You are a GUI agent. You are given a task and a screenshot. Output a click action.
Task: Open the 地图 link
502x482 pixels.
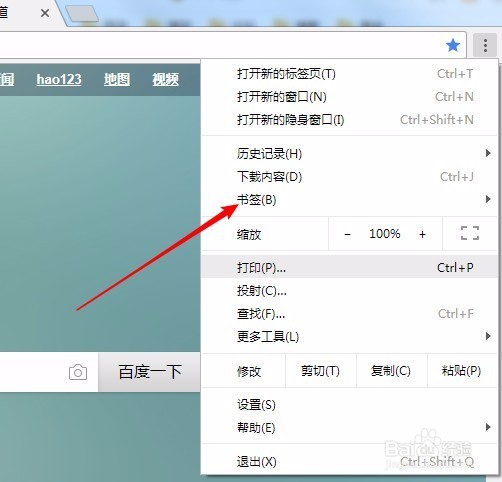click(117, 79)
